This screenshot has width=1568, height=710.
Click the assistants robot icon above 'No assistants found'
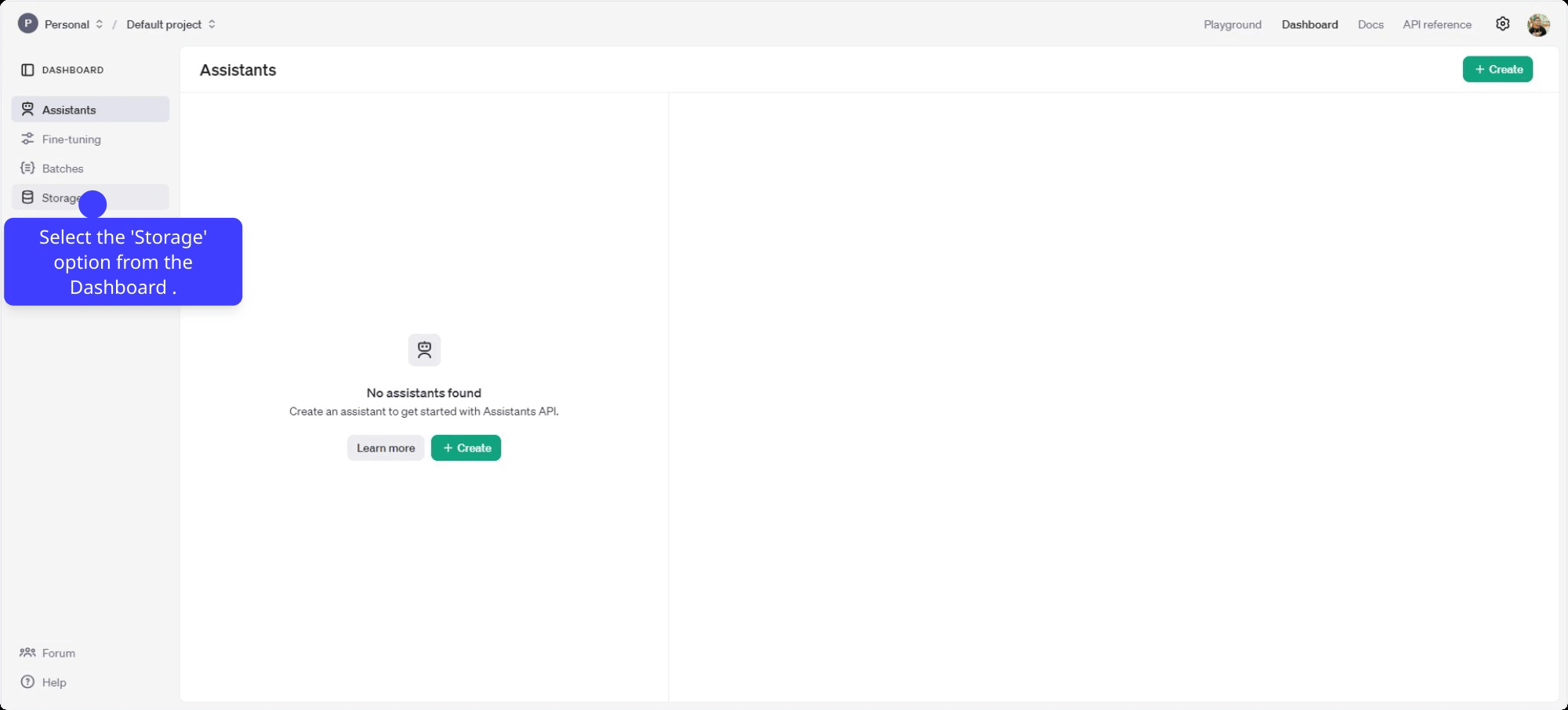tap(423, 350)
